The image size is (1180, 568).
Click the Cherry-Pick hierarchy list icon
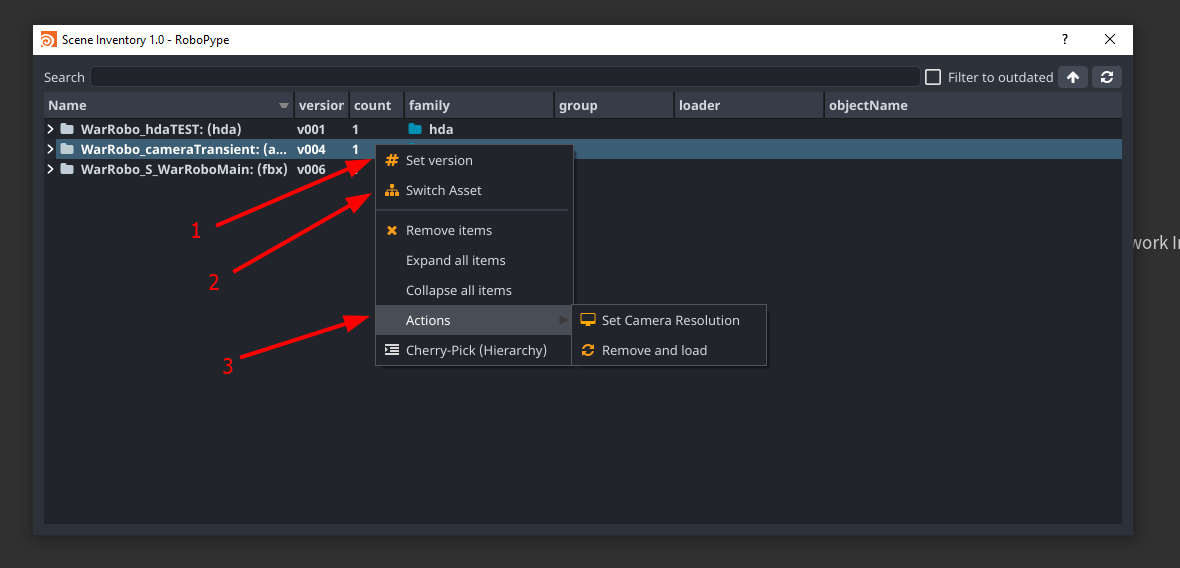(391, 350)
